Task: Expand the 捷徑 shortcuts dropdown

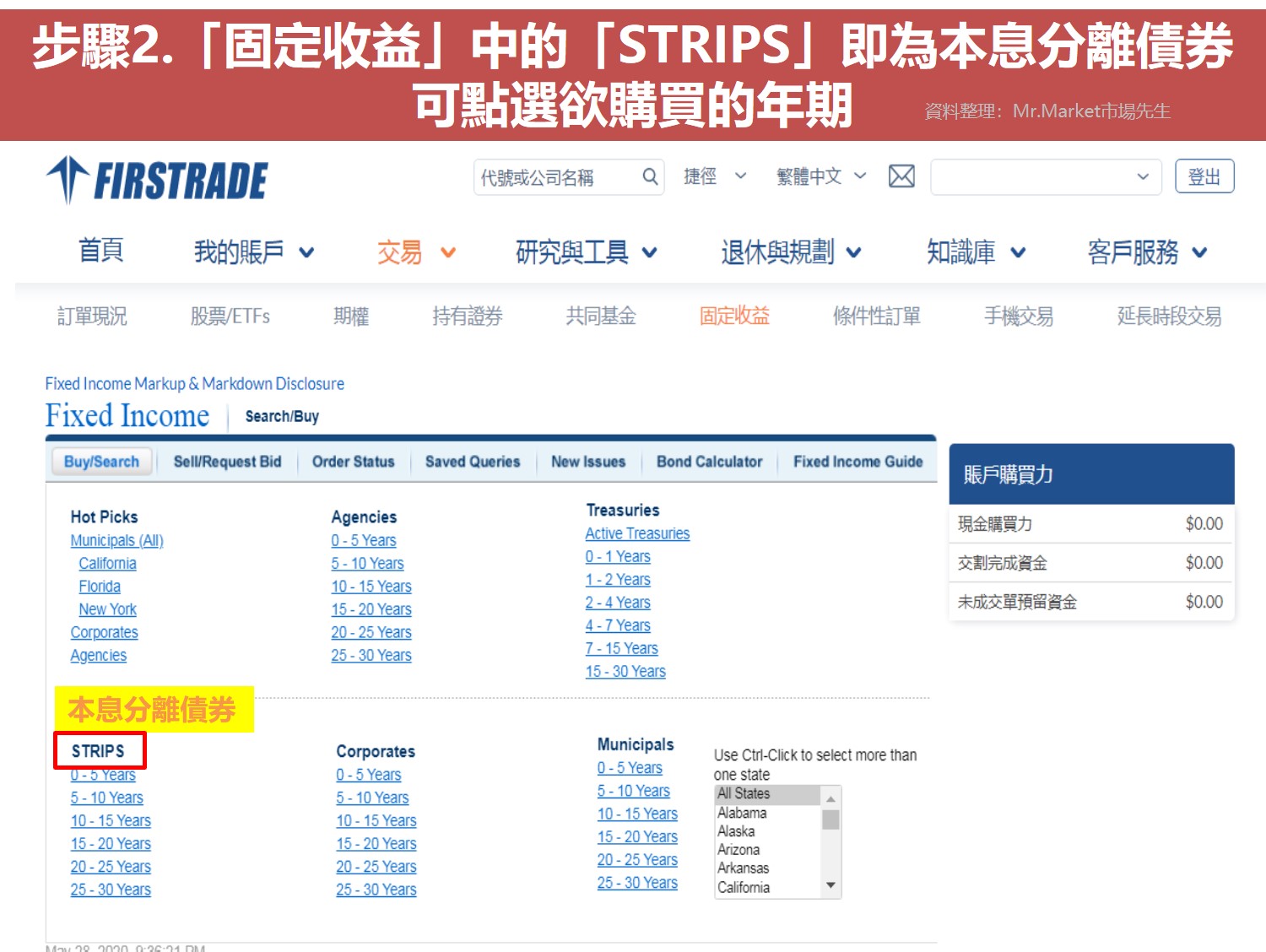Action: coord(715,176)
